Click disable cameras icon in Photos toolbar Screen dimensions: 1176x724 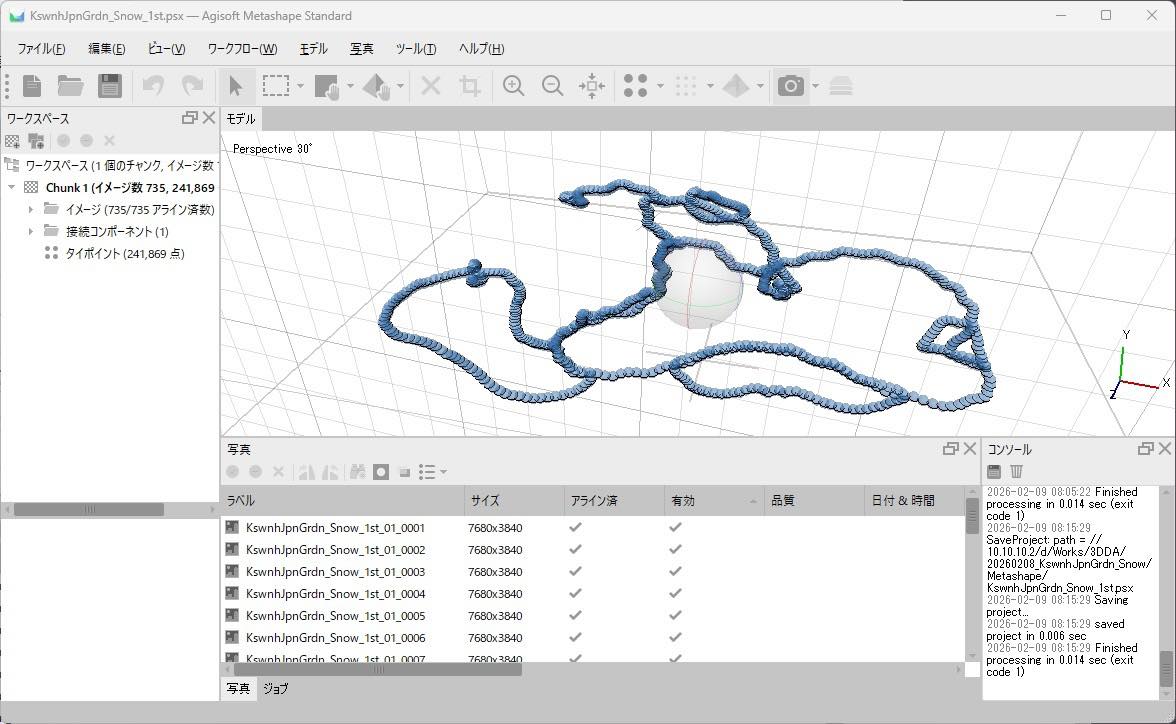tap(256, 472)
